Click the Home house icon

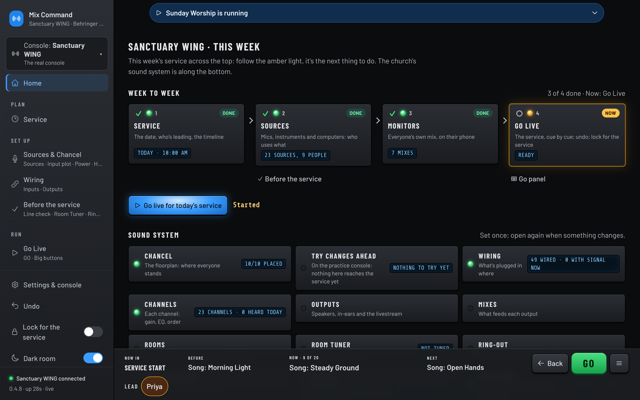coord(15,83)
